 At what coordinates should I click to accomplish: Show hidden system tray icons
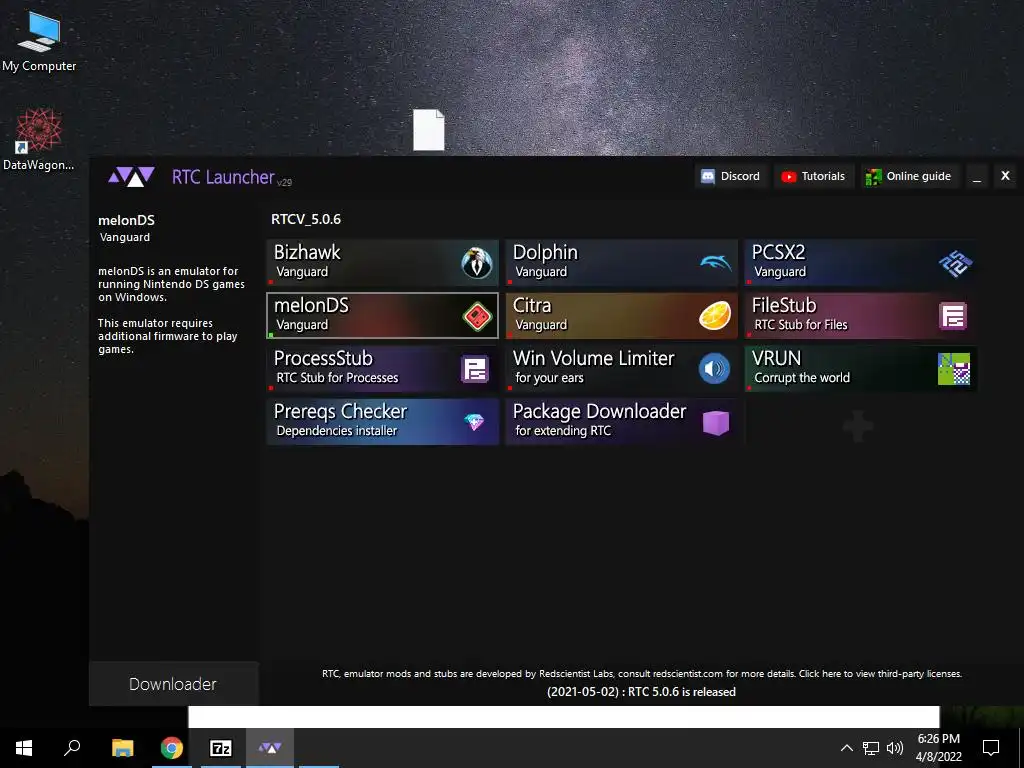point(846,748)
